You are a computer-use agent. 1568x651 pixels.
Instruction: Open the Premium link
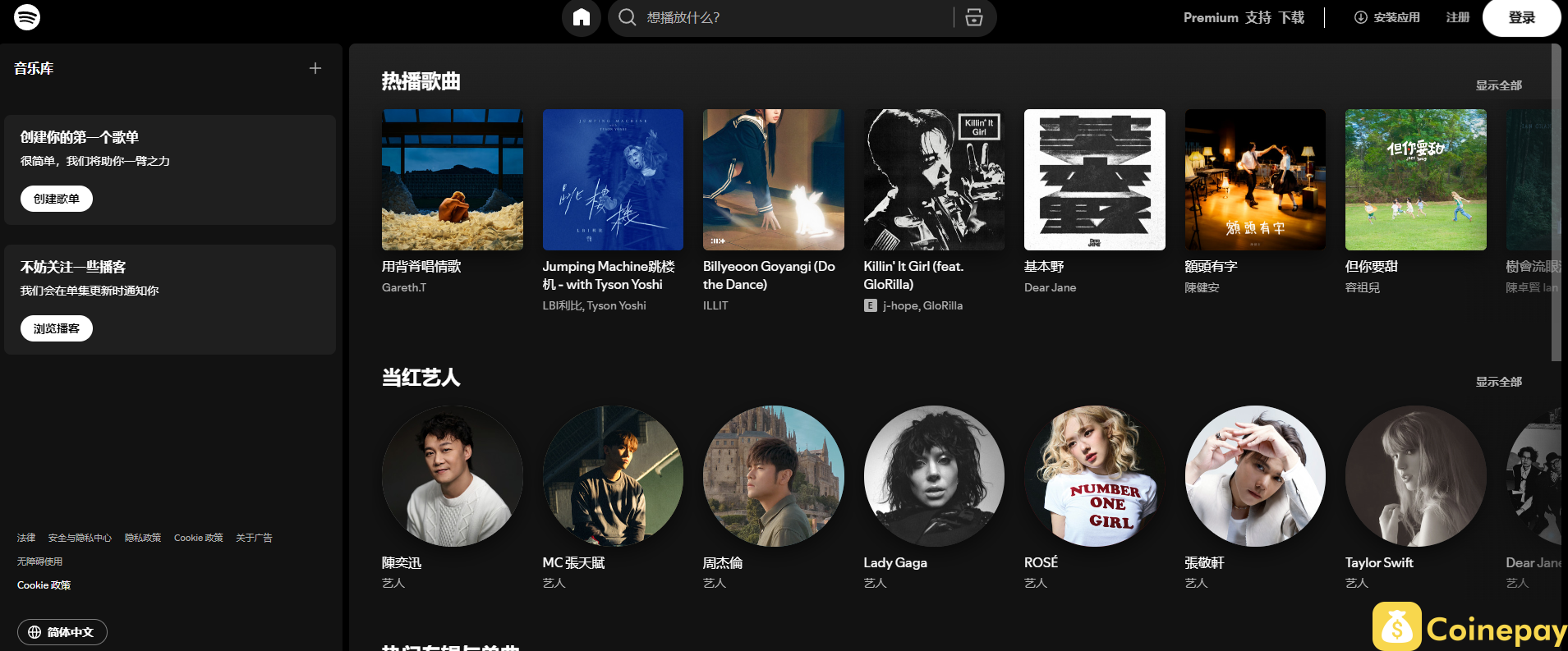point(1211,17)
